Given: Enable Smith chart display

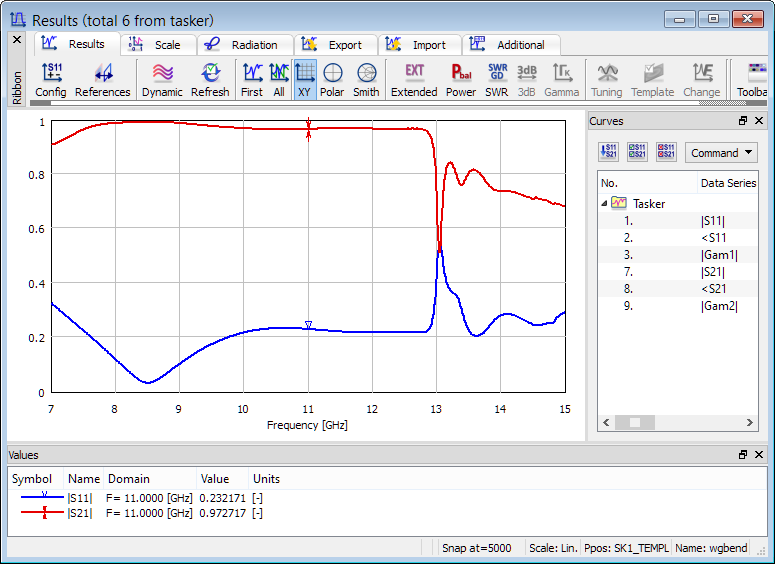Looking at the screenshot, I should point(366,80).
